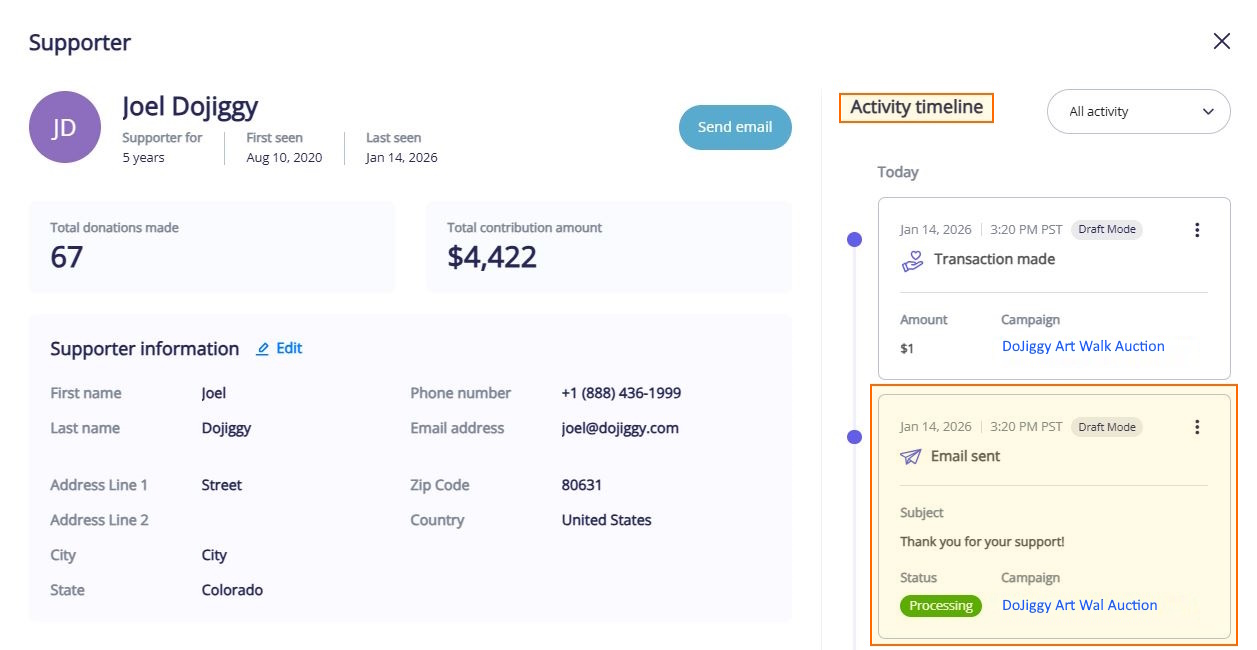1257x650 pixels.
Task: Click the Activity timeline heading
Action: [x=916, y=107]
